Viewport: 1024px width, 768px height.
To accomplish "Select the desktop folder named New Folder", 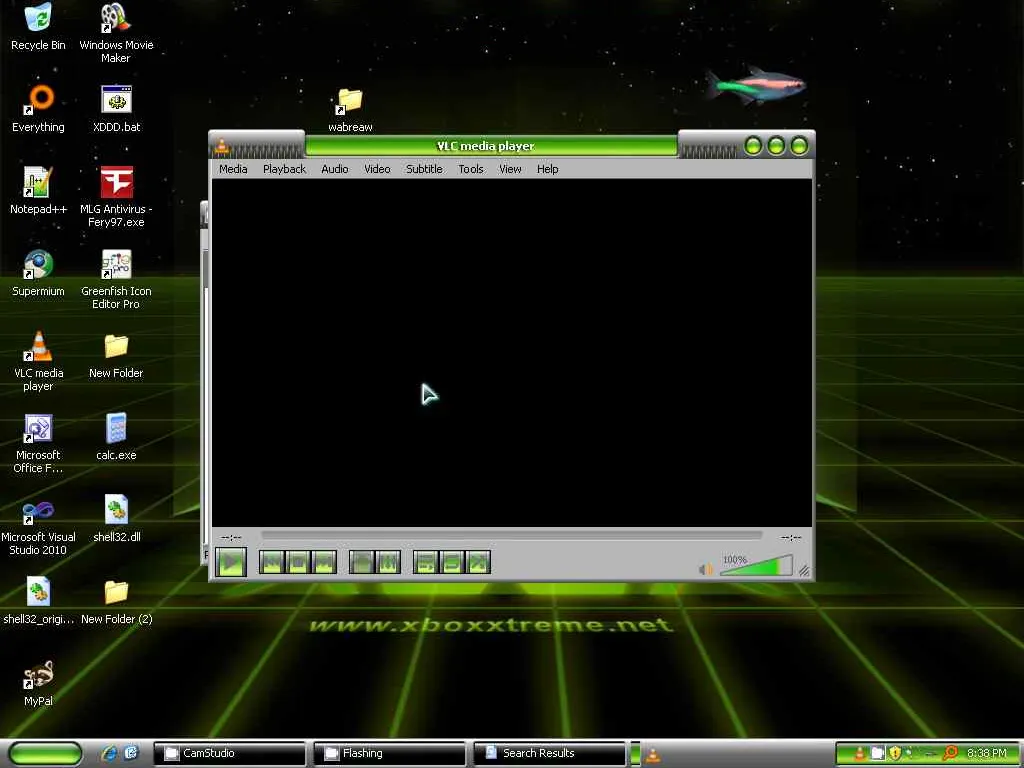I will (x=116, y=355).
